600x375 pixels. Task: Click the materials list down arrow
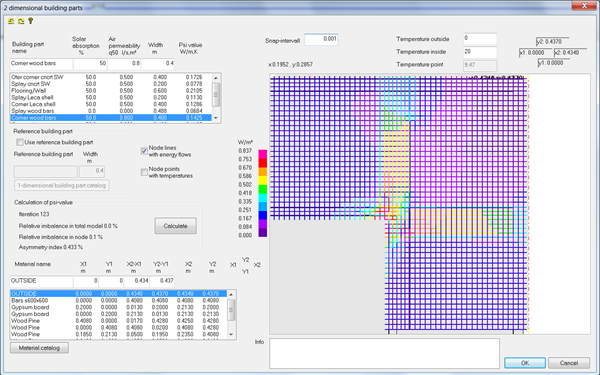(x=231, y=334)
